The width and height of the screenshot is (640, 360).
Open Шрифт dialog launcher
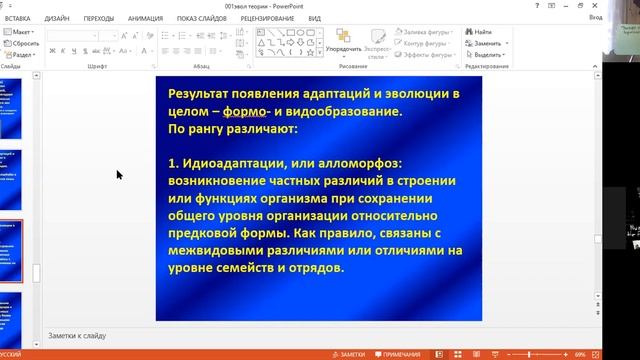tap(154, 66)
